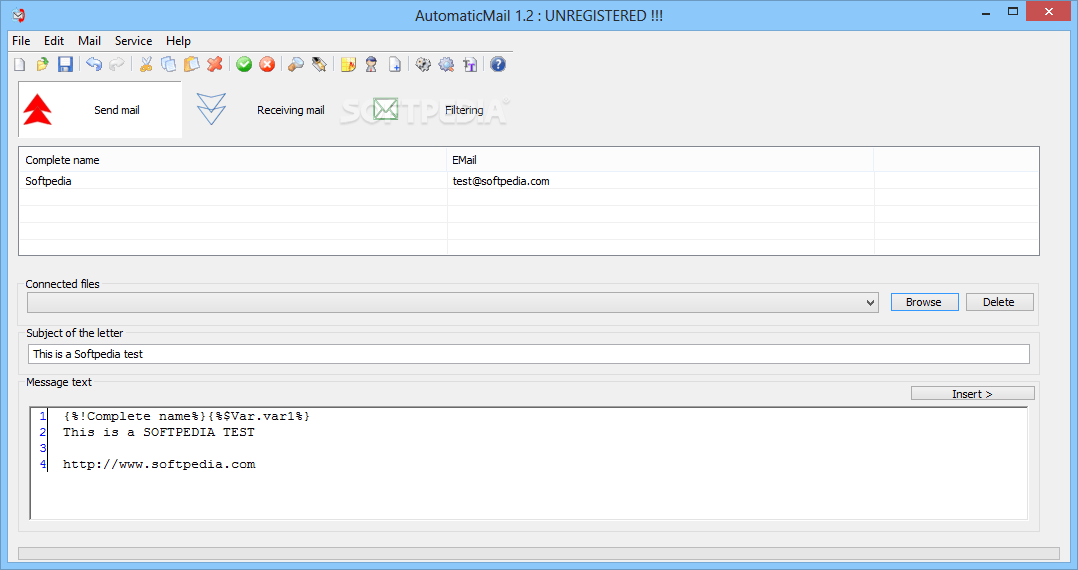Open the Help menu
This screenshot has height=570, width=1078.
pyautogui.click(x=178, y=41)
